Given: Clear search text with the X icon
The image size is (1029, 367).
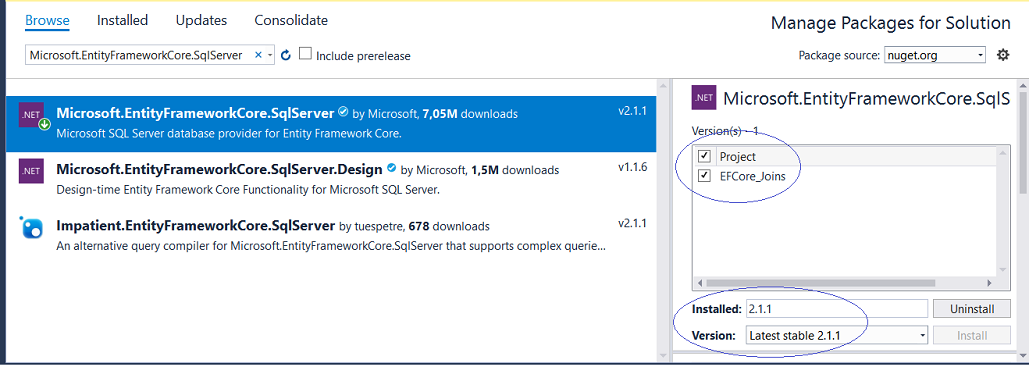Looking at the screenshot, I should pyautogui.click(x=258, y=54).
